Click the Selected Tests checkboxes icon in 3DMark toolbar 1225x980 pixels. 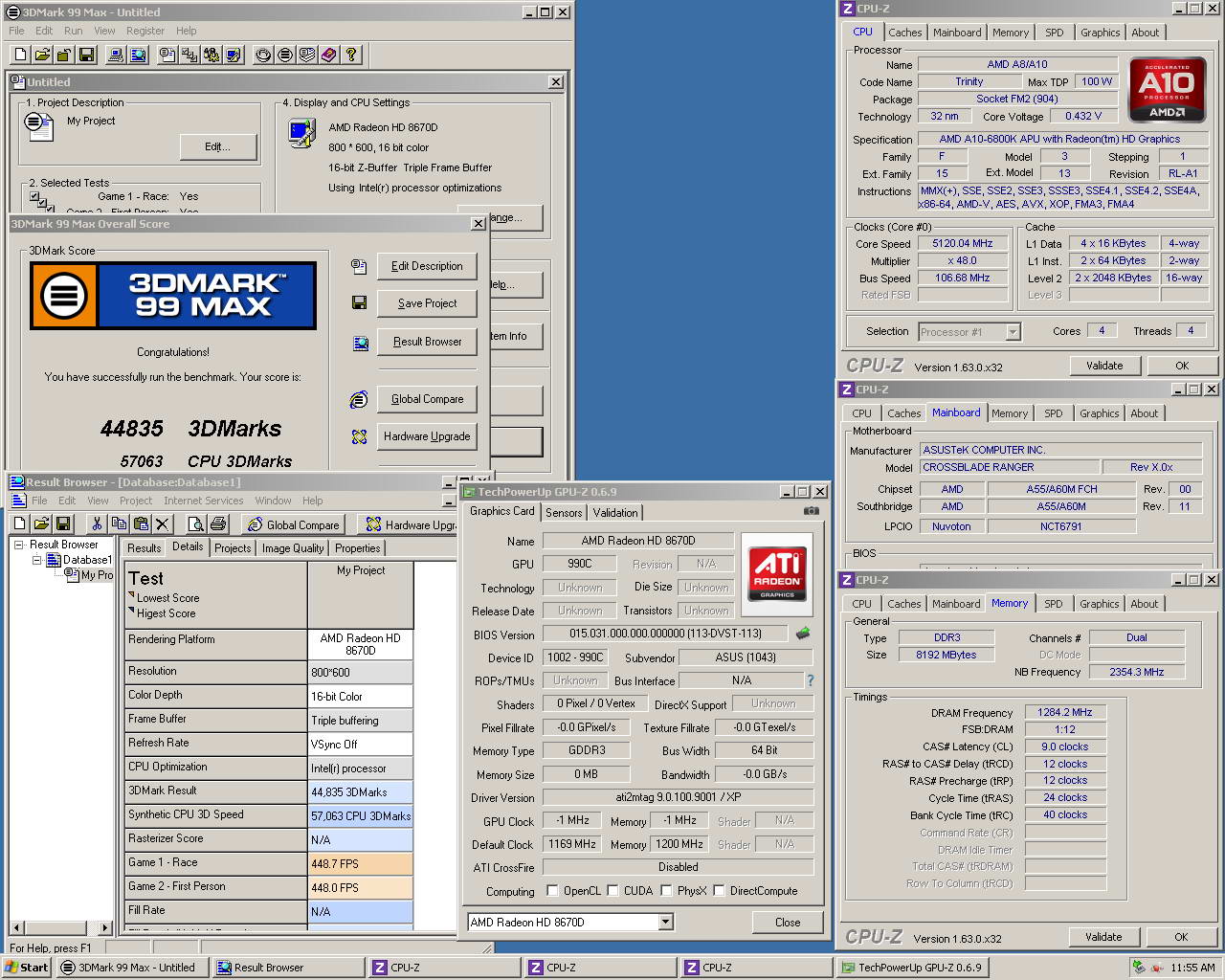[x=189, y=55]
